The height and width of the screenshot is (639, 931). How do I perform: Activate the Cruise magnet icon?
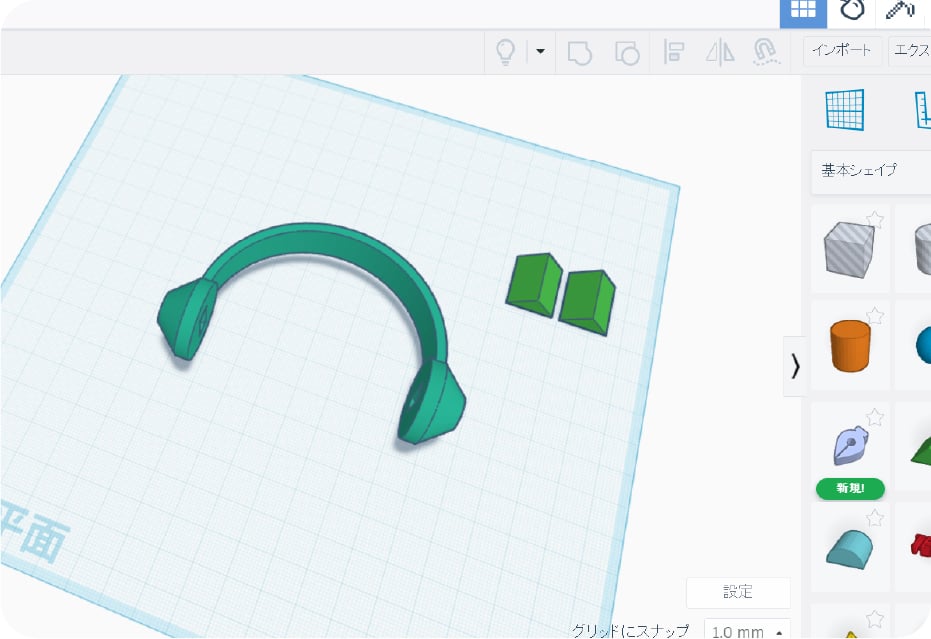click(765, 52)
